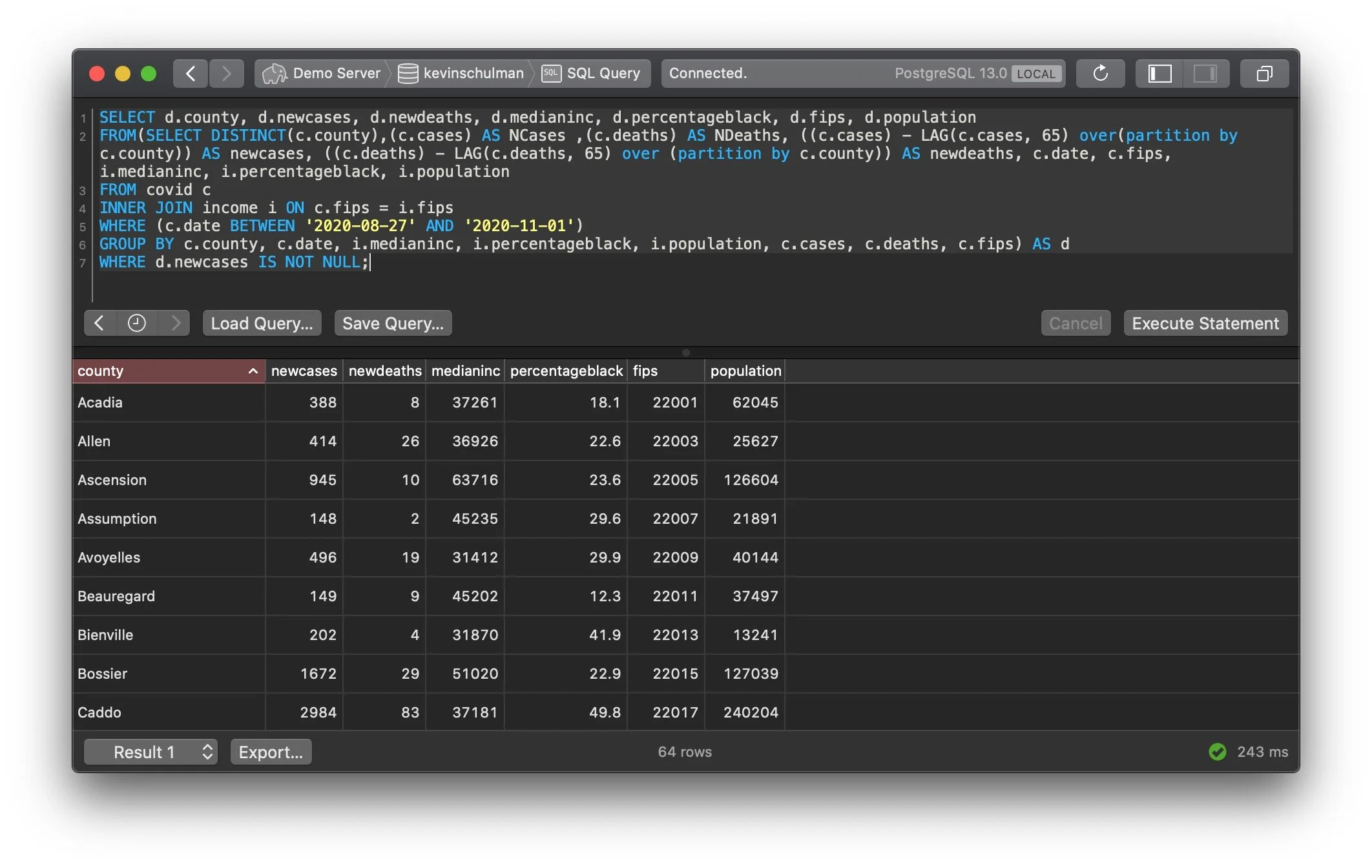The height and width of the screenshot is (868, 1372).
Task: Toggle the left sidebar panel
Action: (x=1160, y=74)
